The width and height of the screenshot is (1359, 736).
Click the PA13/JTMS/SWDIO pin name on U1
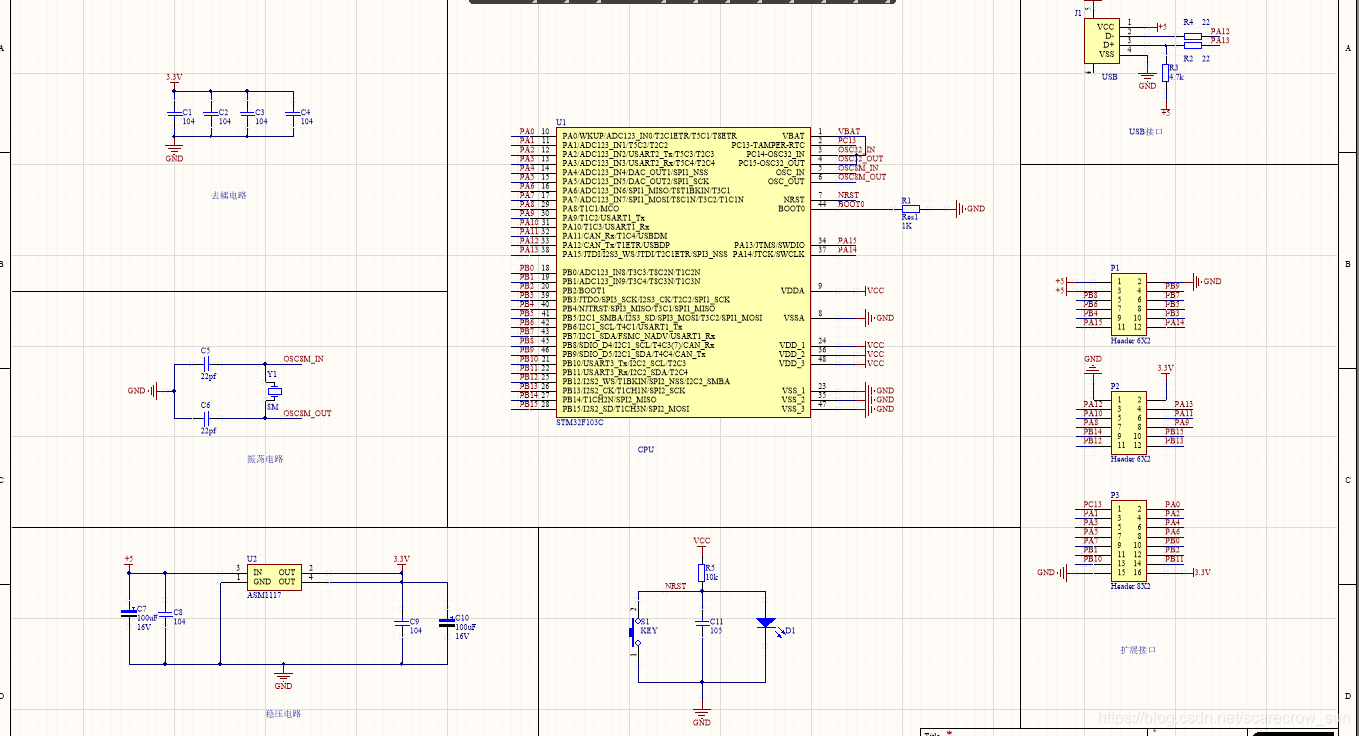[769, 245]
